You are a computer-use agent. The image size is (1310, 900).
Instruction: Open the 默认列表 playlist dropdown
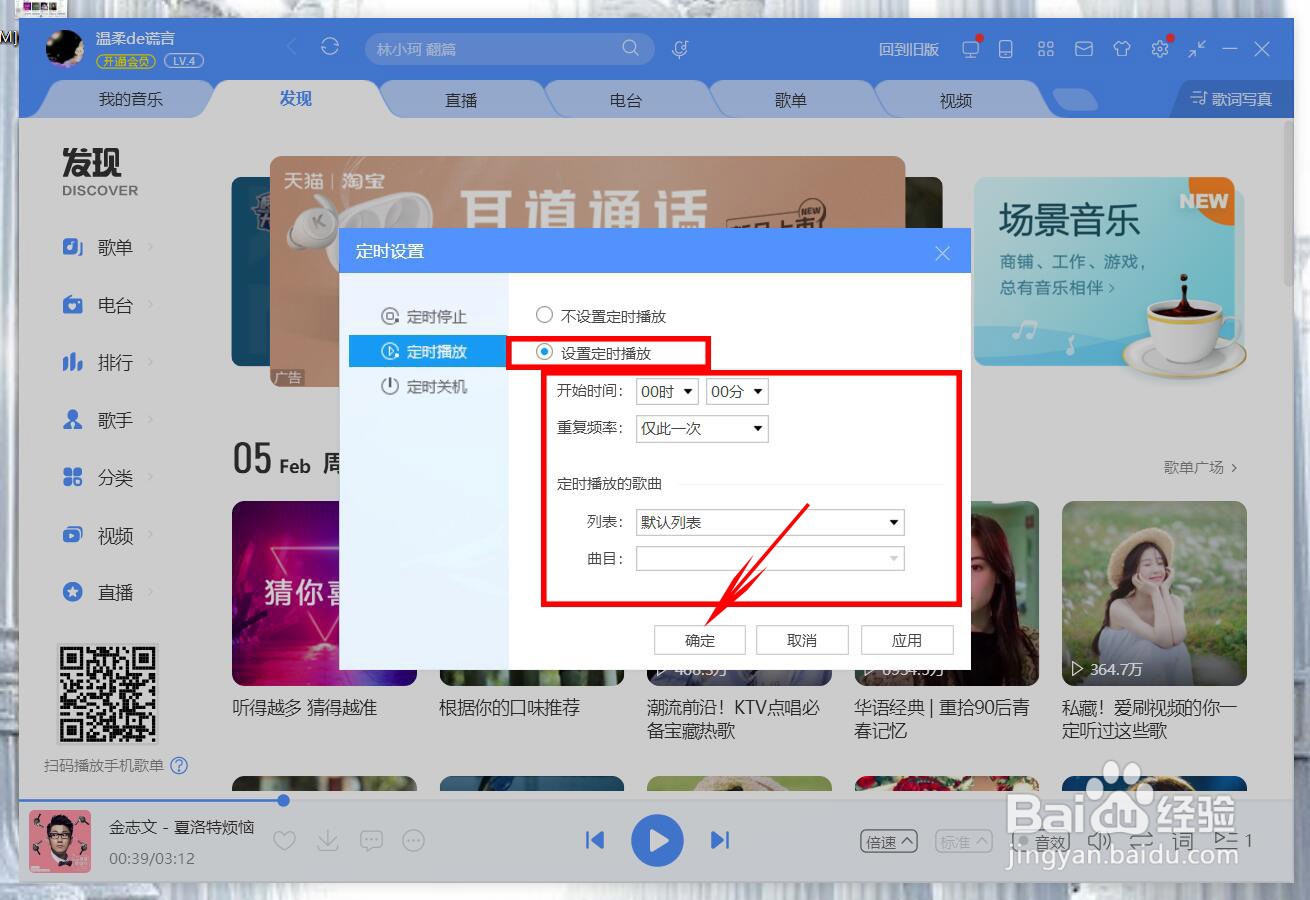[x=769, y=522]
